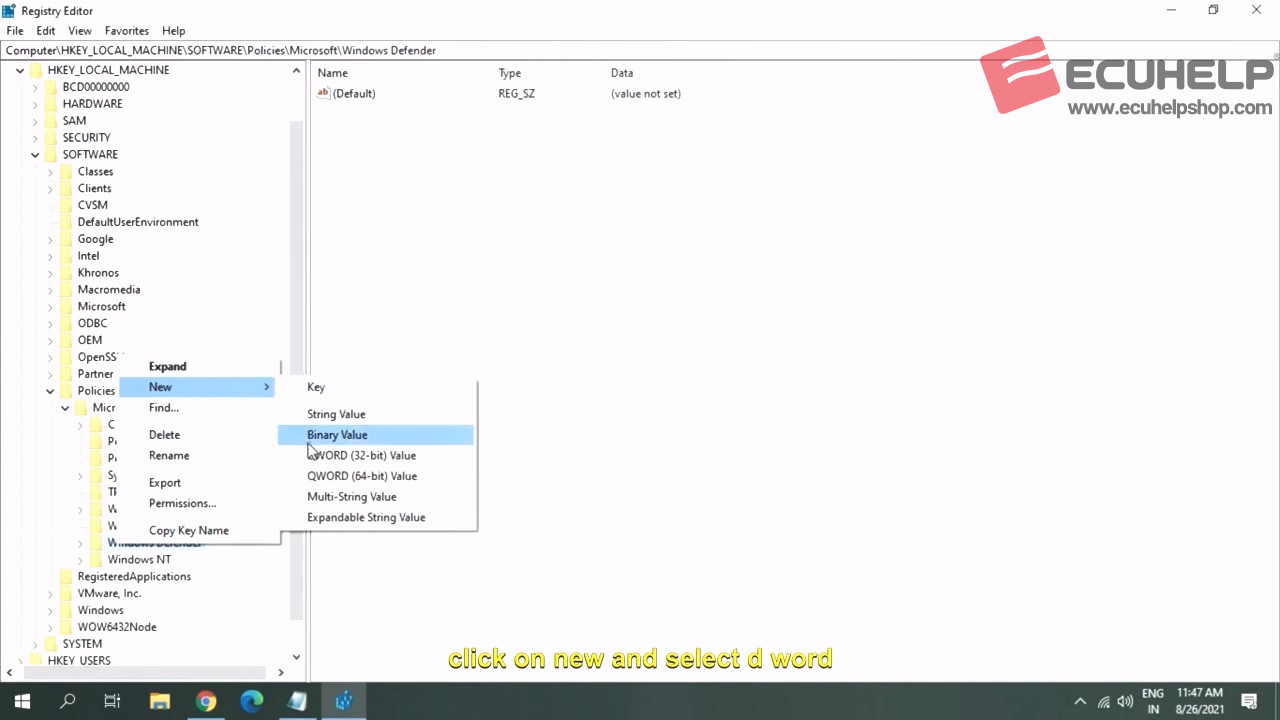Select the HARDWARE folder icon

click(51, 104)
